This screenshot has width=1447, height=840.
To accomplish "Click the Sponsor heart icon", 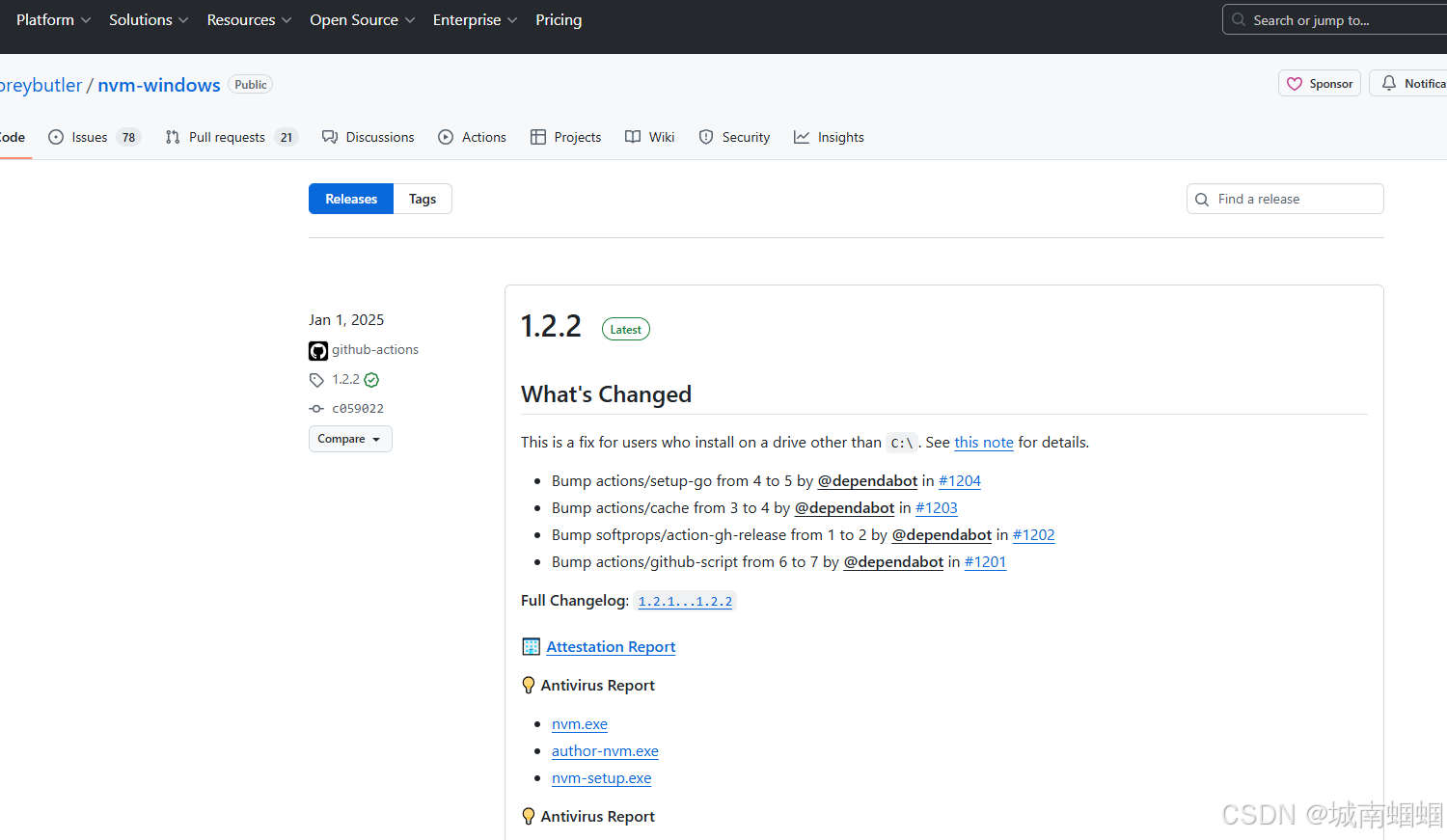I will 1295,84.
